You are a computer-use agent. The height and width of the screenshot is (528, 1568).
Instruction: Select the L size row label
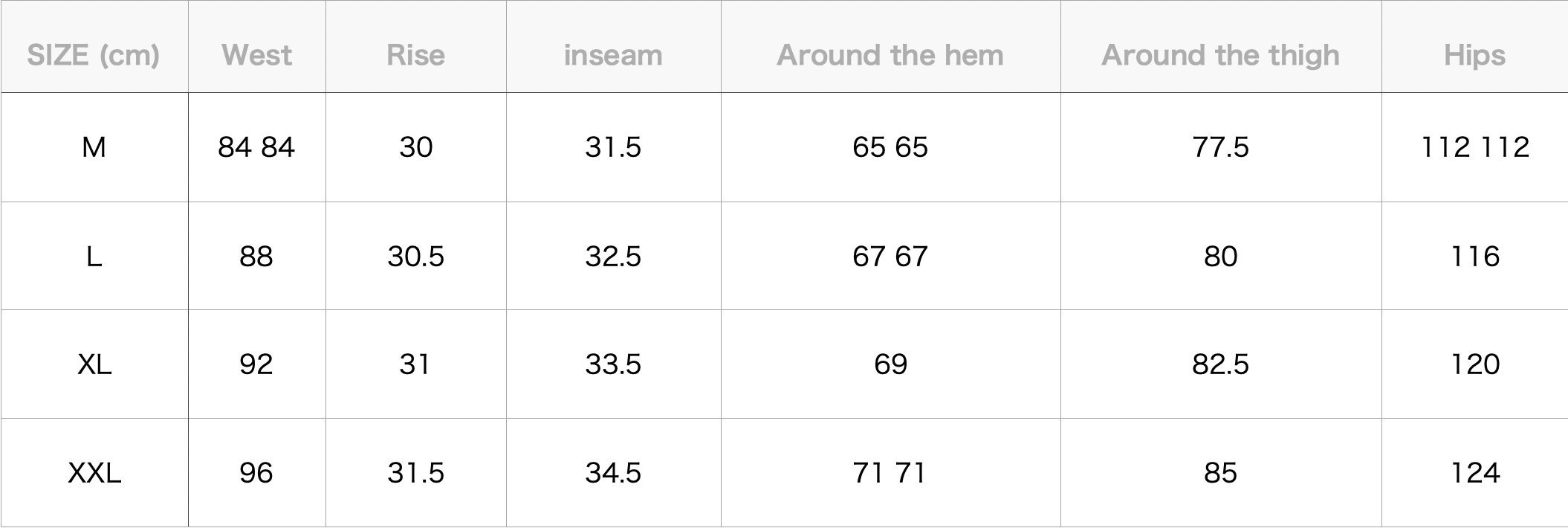[x=94, y=257]
